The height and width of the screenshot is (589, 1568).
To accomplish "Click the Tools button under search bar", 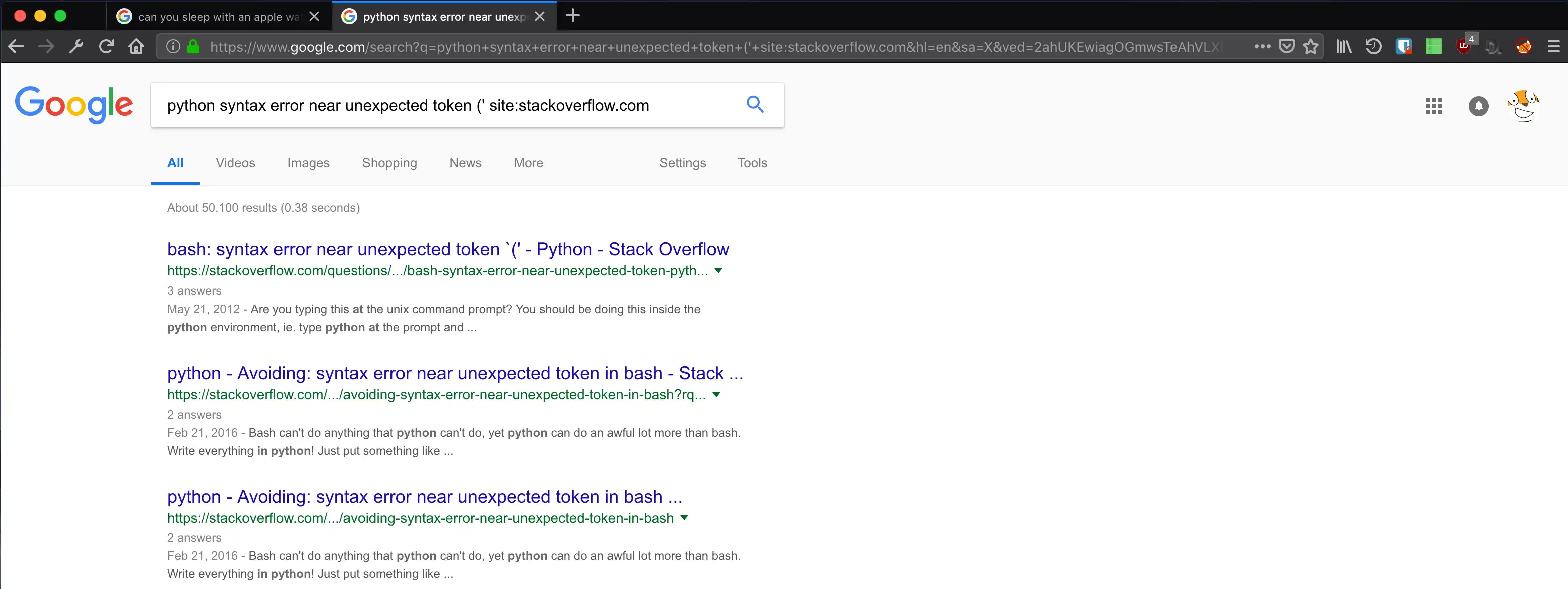I will tap(752, 163).
